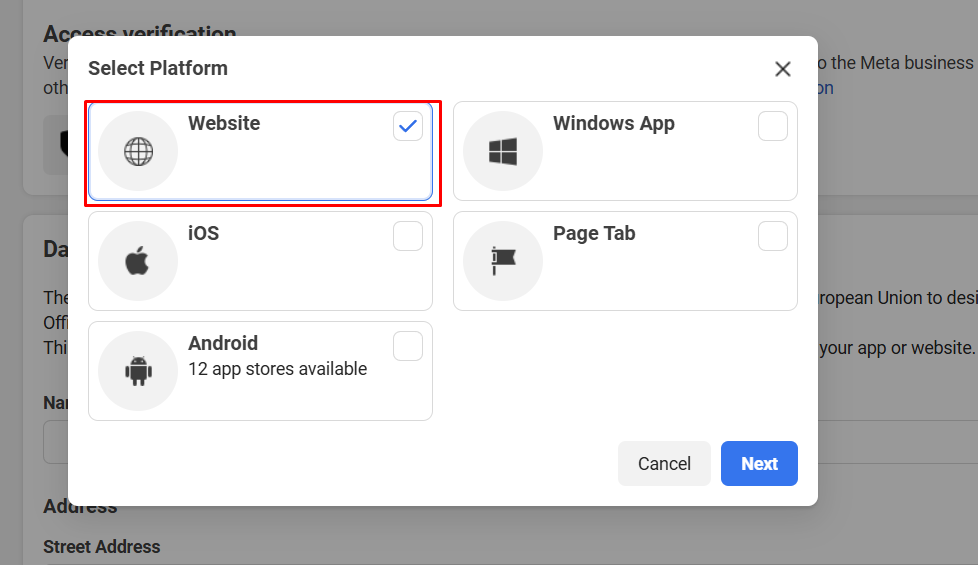
Task: Select the Page Tab label text
Action: click(x=594, y=233)
